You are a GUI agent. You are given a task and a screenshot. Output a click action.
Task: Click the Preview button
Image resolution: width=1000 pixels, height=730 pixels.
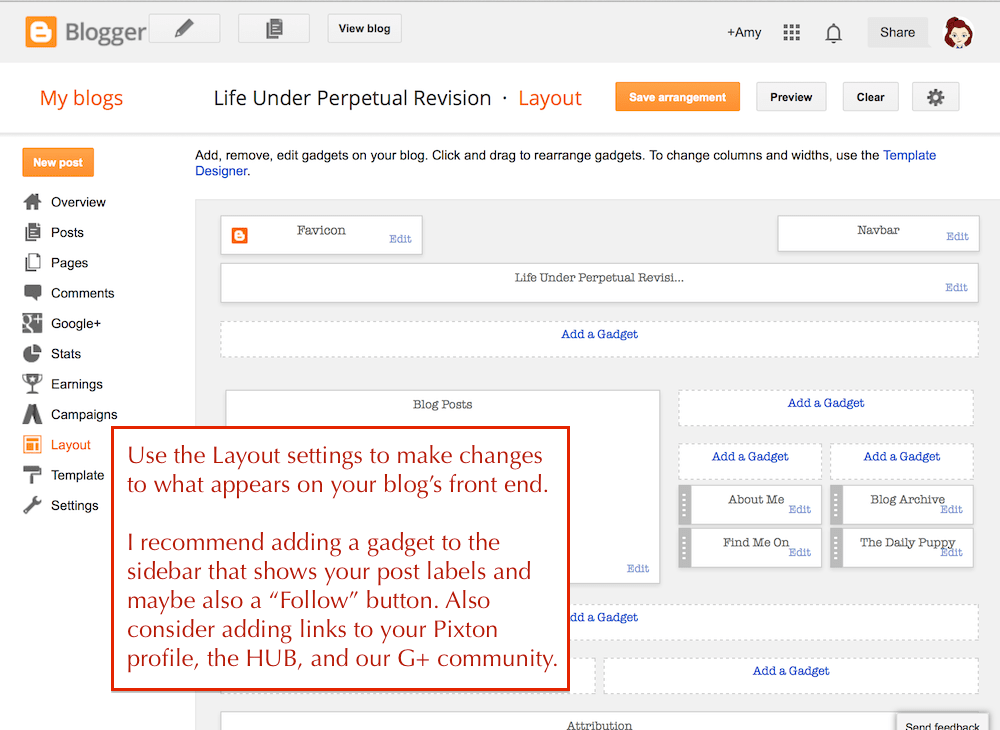791,97
